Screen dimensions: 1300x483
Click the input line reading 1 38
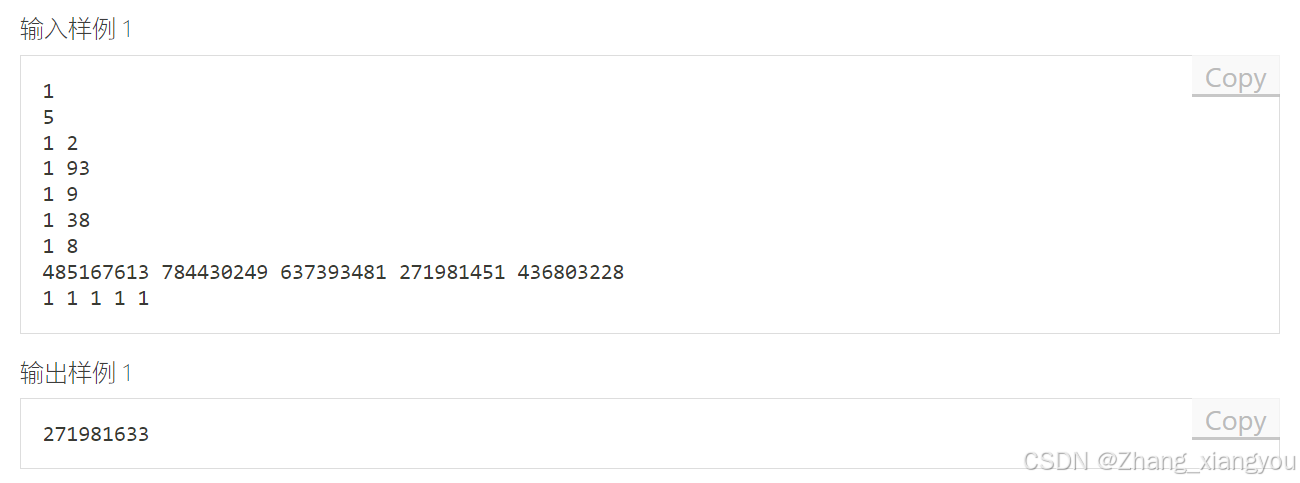pyautogui.click(x=66, y=220)
